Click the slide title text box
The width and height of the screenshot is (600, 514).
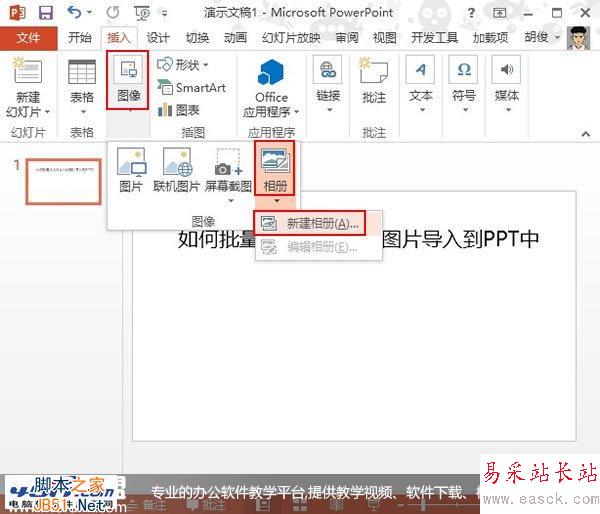pos(358,239)
